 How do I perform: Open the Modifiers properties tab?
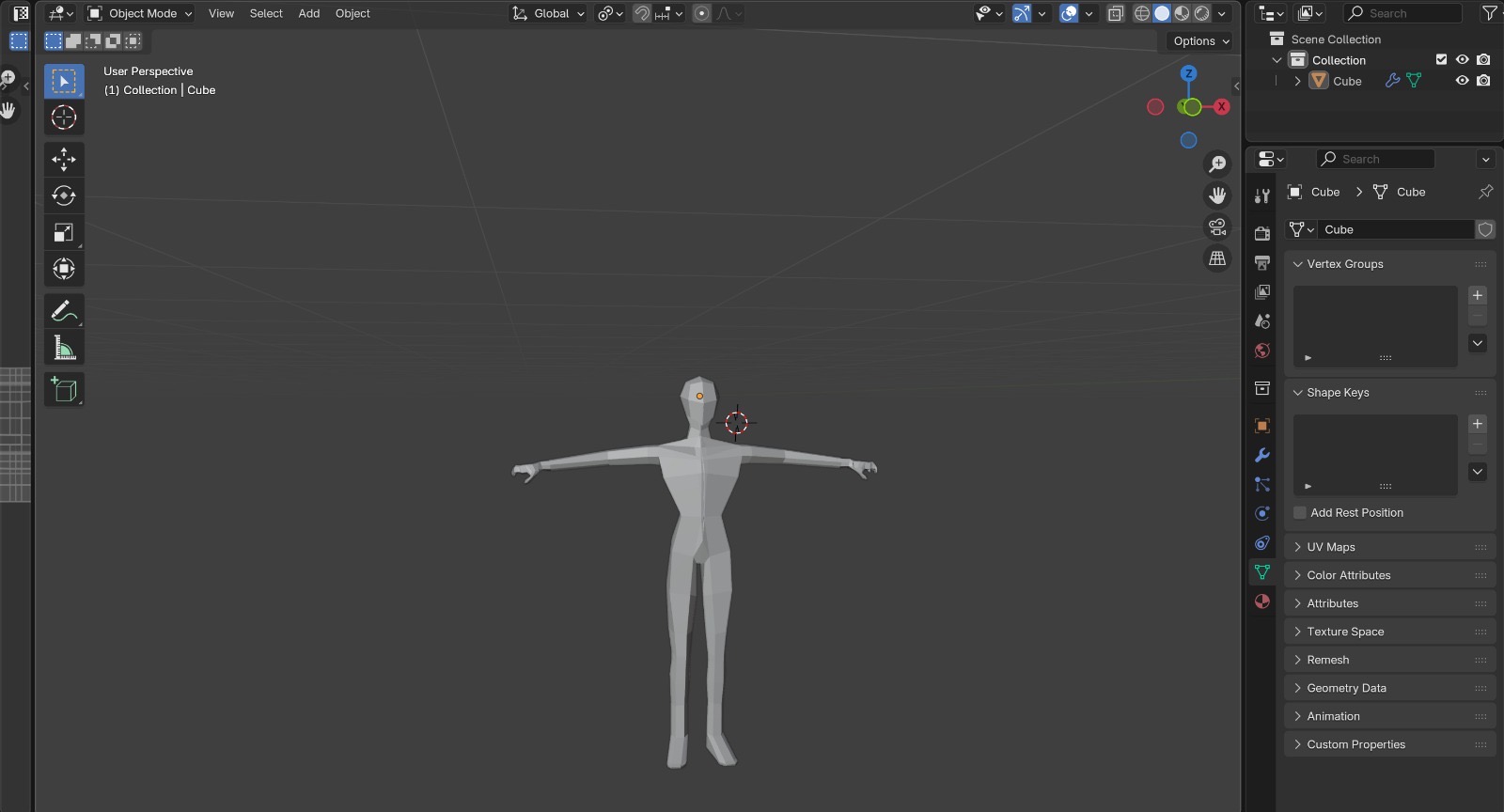tap(1262, 455)
